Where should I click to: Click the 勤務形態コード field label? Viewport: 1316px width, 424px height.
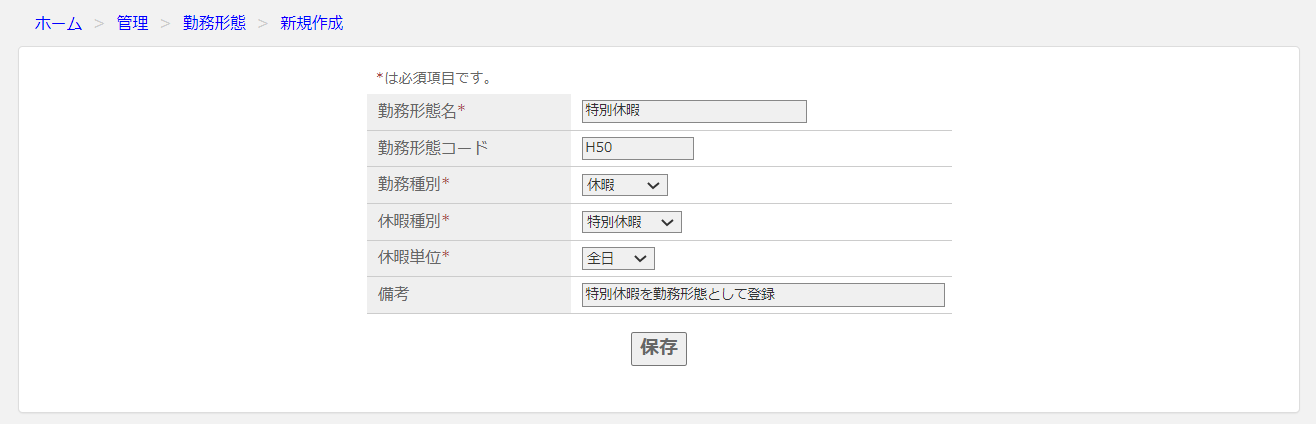click(433, 148)
